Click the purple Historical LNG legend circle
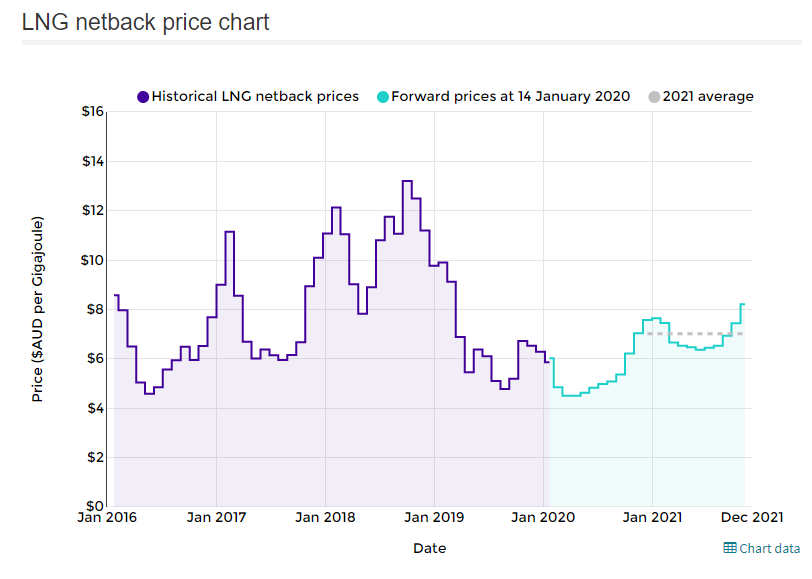Viewport: 812px width, 579px height. coord(143,97)
